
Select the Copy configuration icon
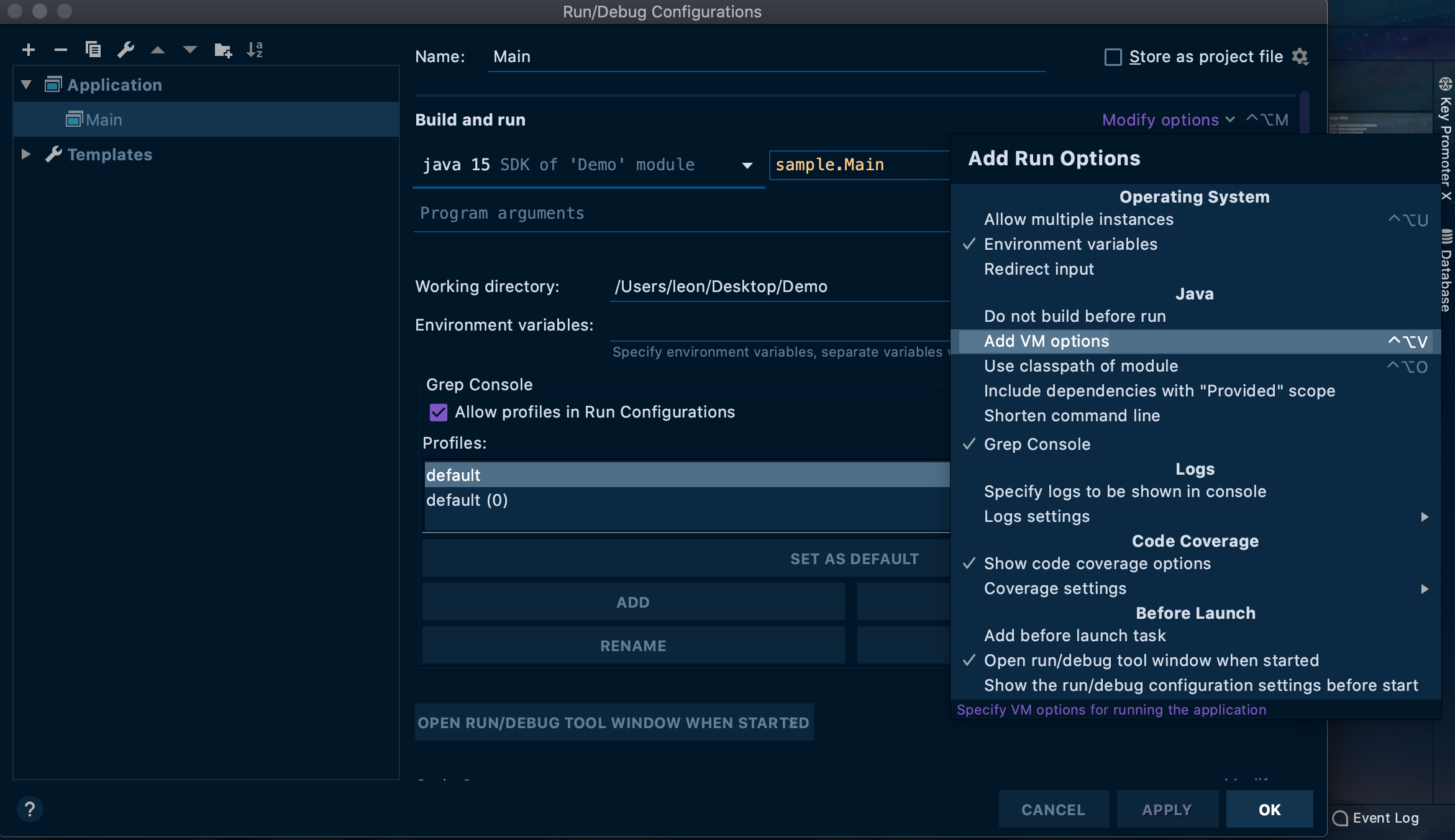click(93, 50)
